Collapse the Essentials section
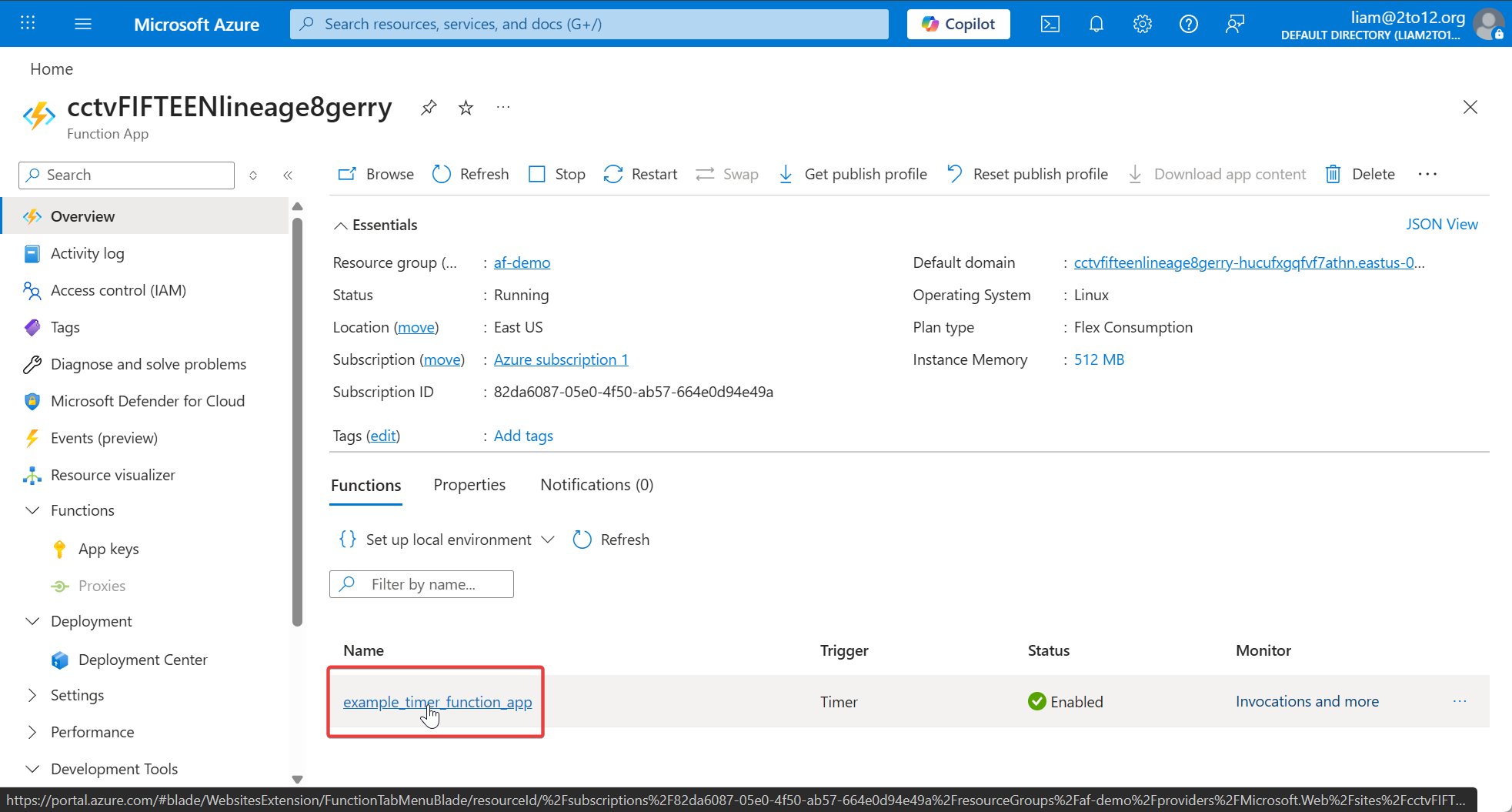Image resolution: width=1512 pixels, height=812 pixels. point(340,226)
